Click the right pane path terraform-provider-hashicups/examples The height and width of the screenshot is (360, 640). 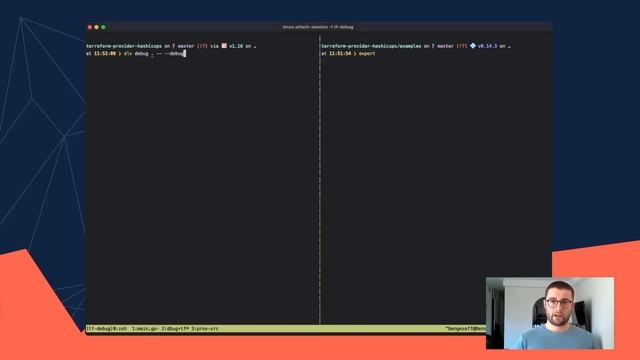371,46
